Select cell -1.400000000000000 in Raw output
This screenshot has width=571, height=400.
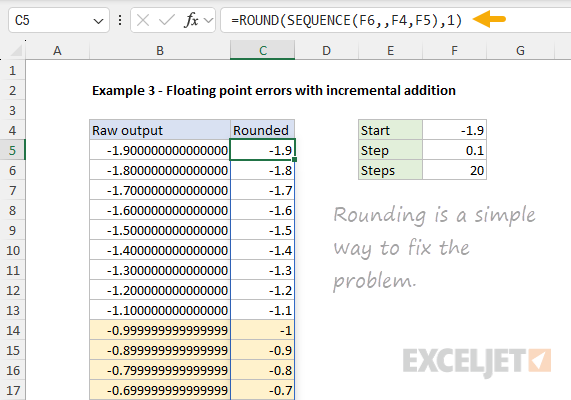pos(160,251)
